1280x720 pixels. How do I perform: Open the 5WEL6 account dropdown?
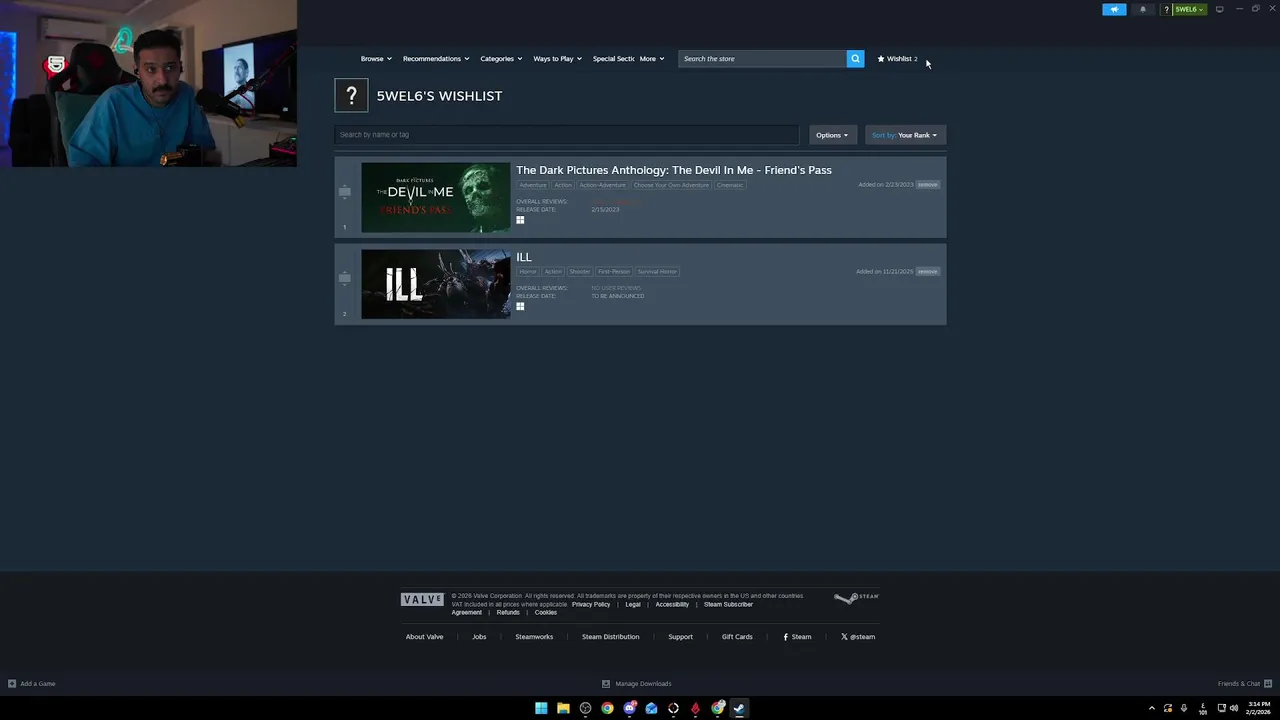click(1189, 9)
